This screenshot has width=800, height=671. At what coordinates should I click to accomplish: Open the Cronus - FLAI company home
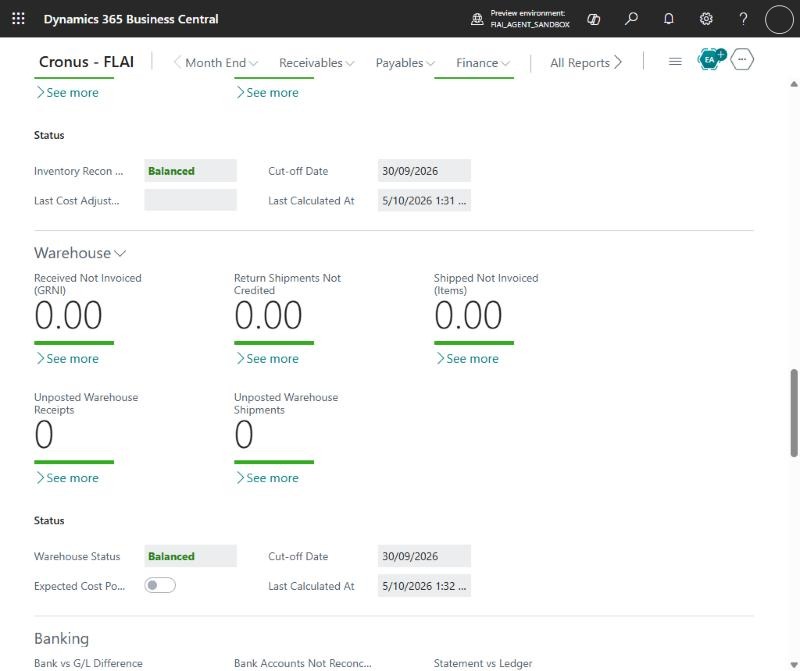[86, 62]
